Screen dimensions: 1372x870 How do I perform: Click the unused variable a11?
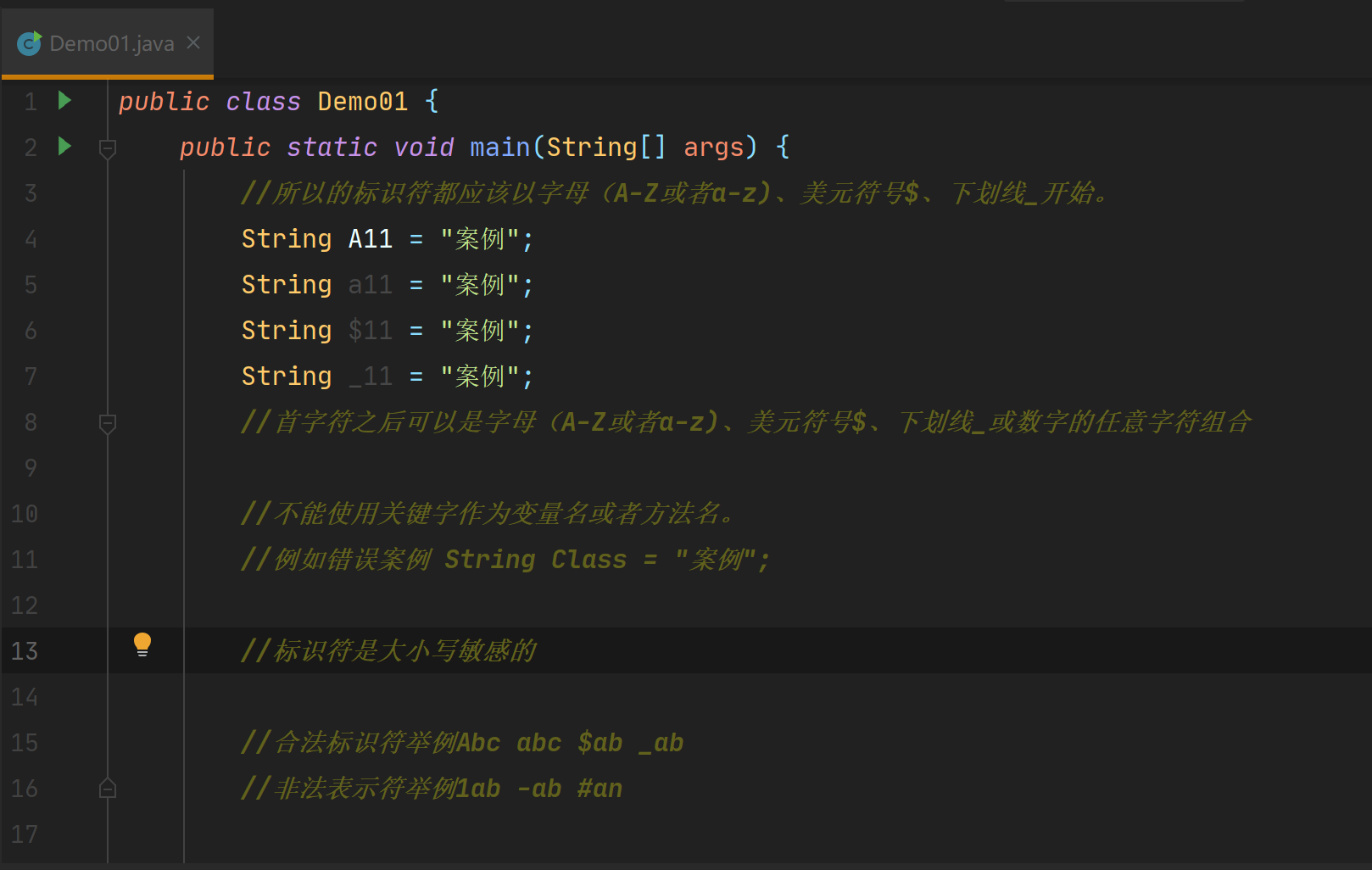click(x=371, y=285)
